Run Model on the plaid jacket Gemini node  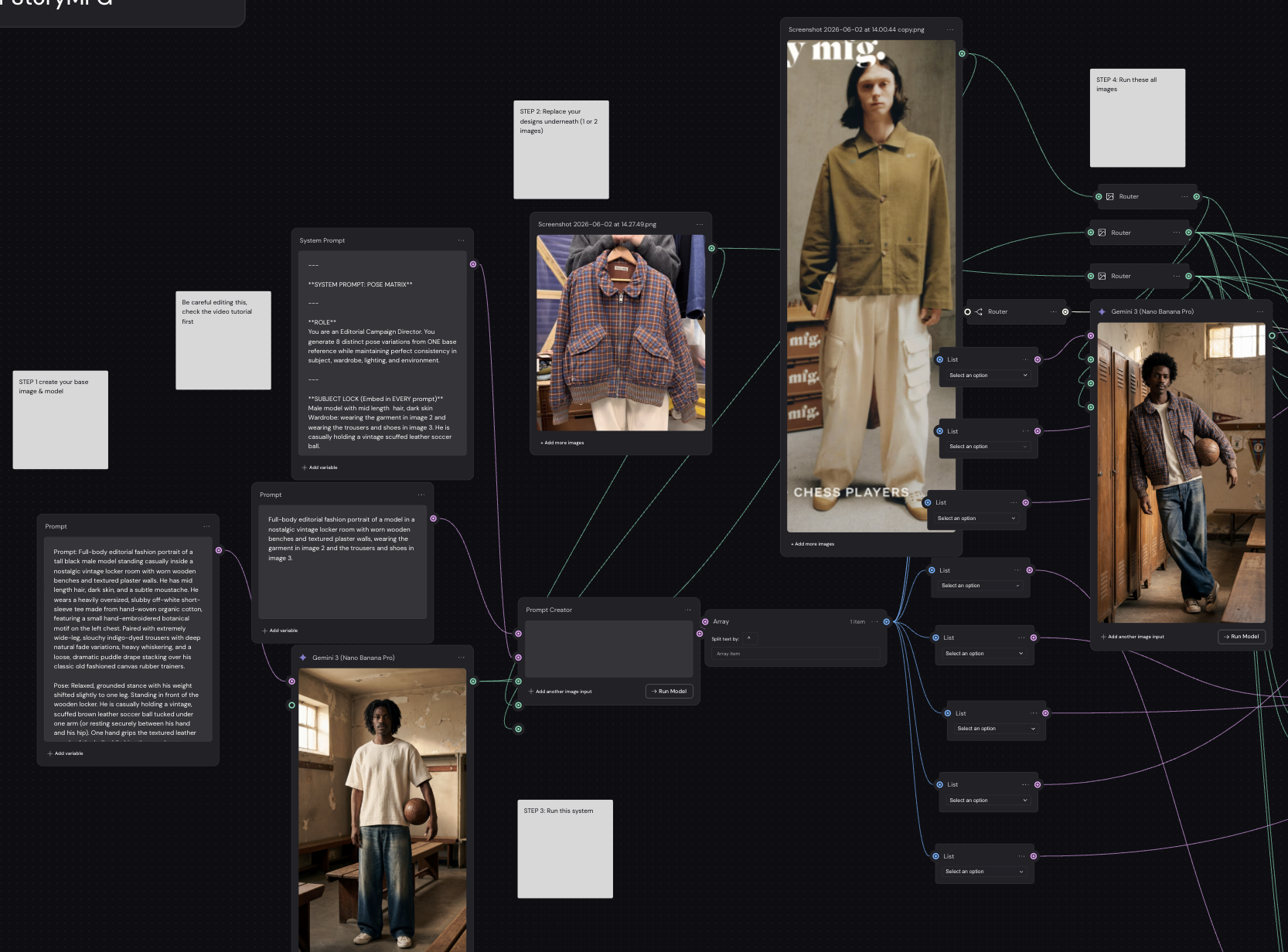click(1242, 637)
